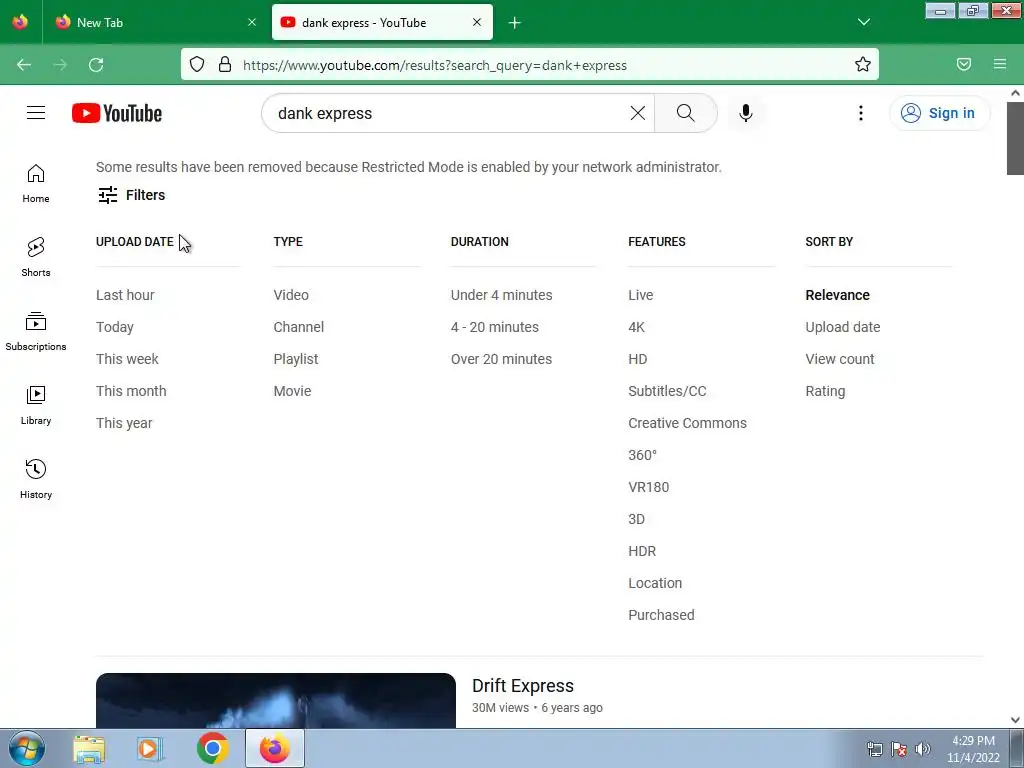Enable the Purchased filter
The width and height of the screenshot is (1024, 768).
click(x=662, y=615)
